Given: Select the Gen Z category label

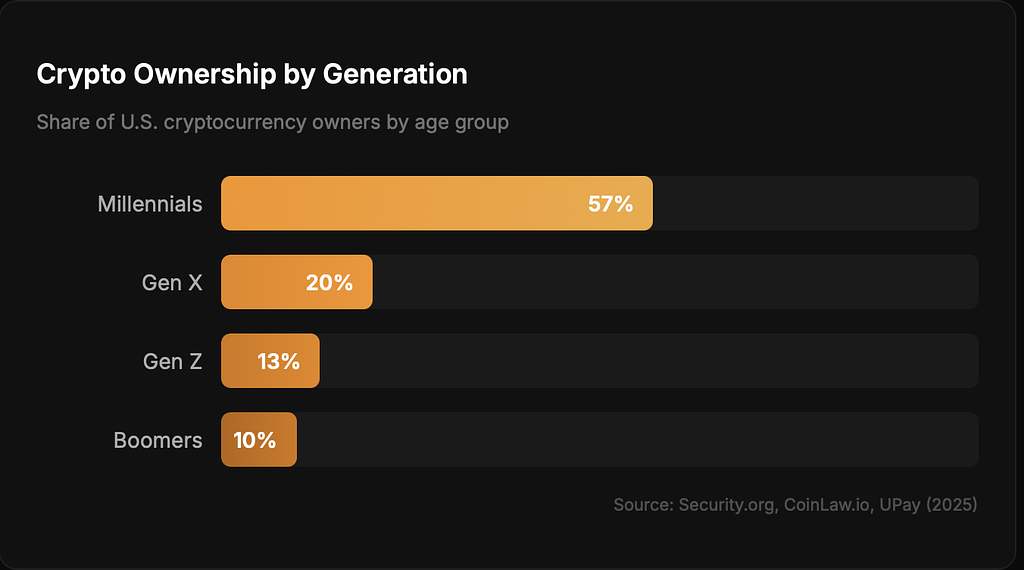Looking at the screenshot, I should [172, 361].
